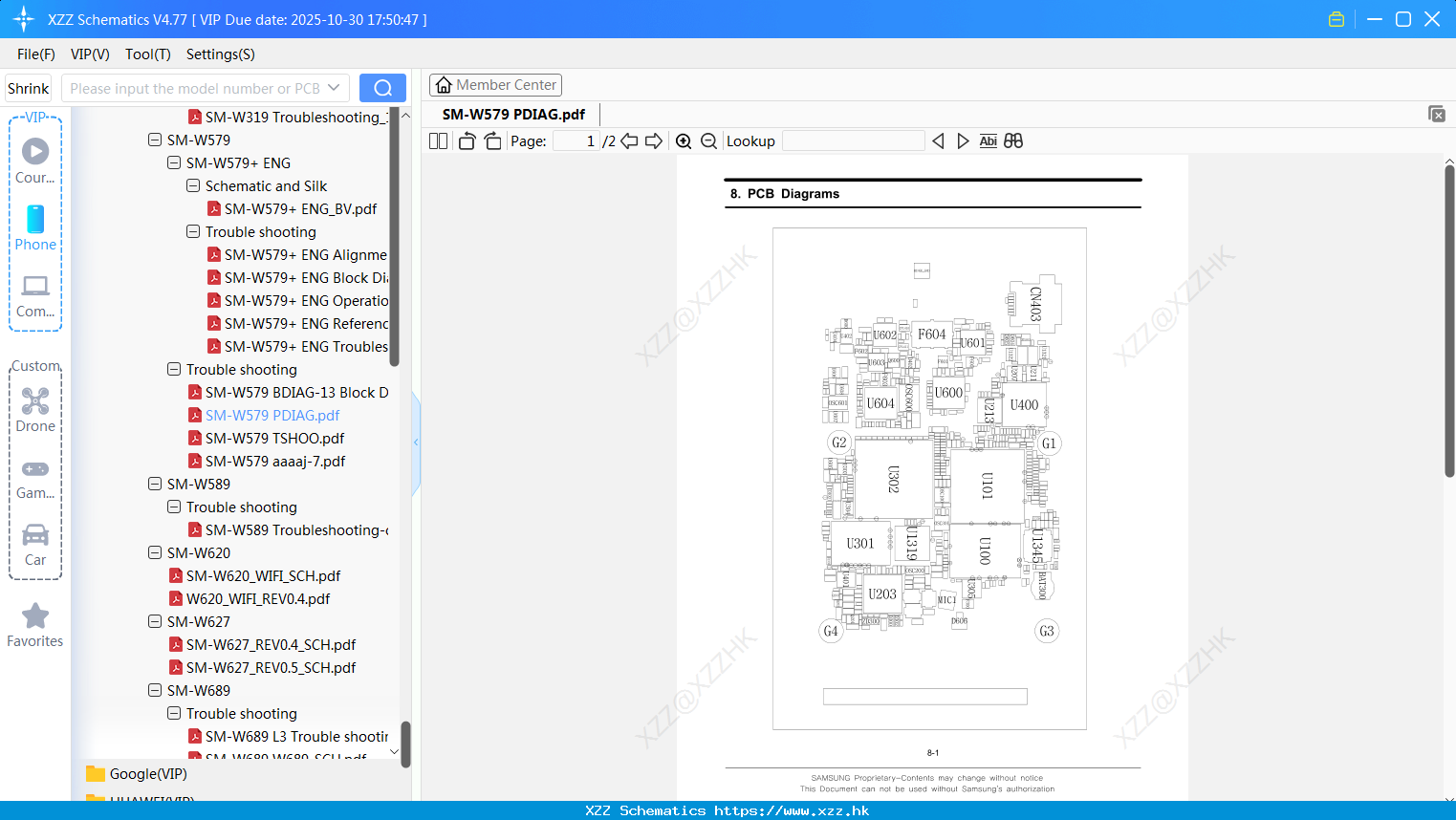The width and height of the screenshot is (1456, 820).
Task: Open the Car sidebar category
Action: [x=35, y=545]
